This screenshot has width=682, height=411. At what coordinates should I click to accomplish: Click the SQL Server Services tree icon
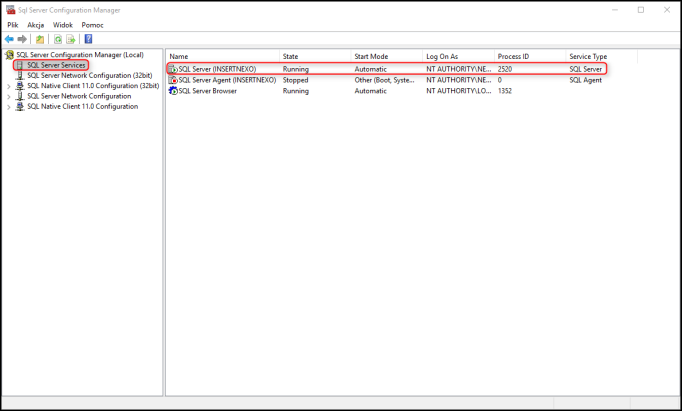[x=20, y=65]
